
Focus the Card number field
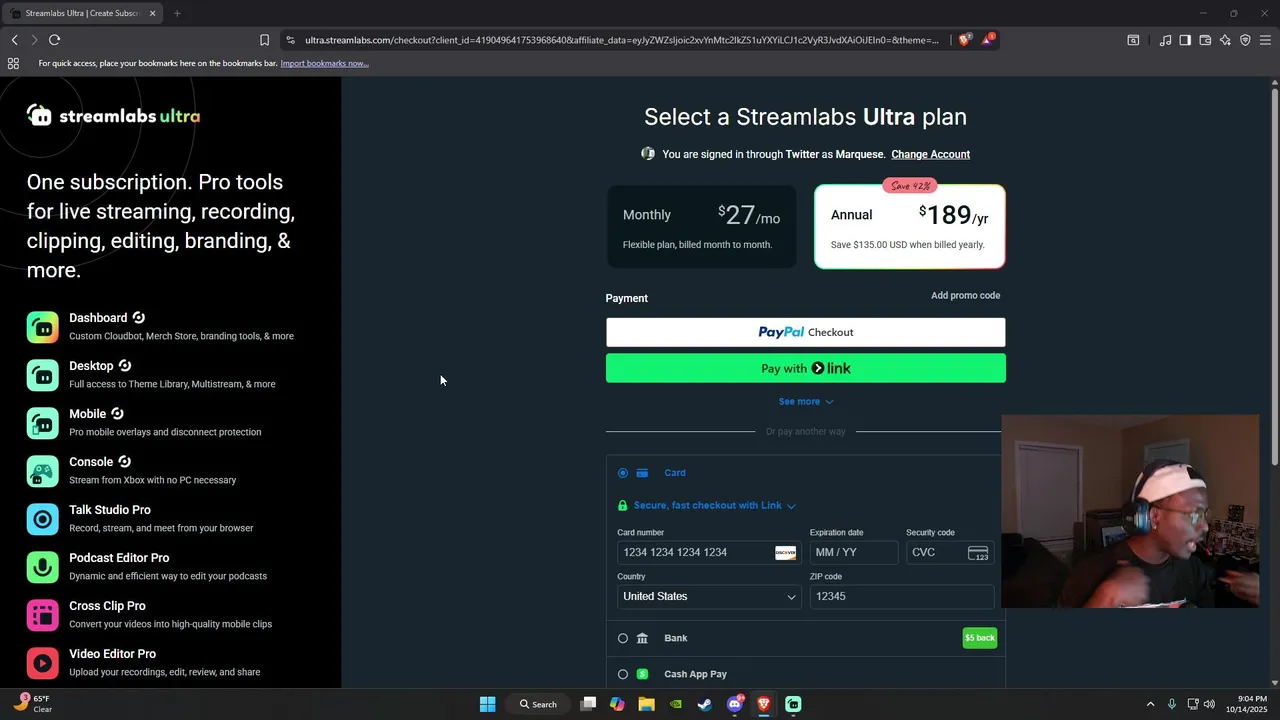(709, 552)
